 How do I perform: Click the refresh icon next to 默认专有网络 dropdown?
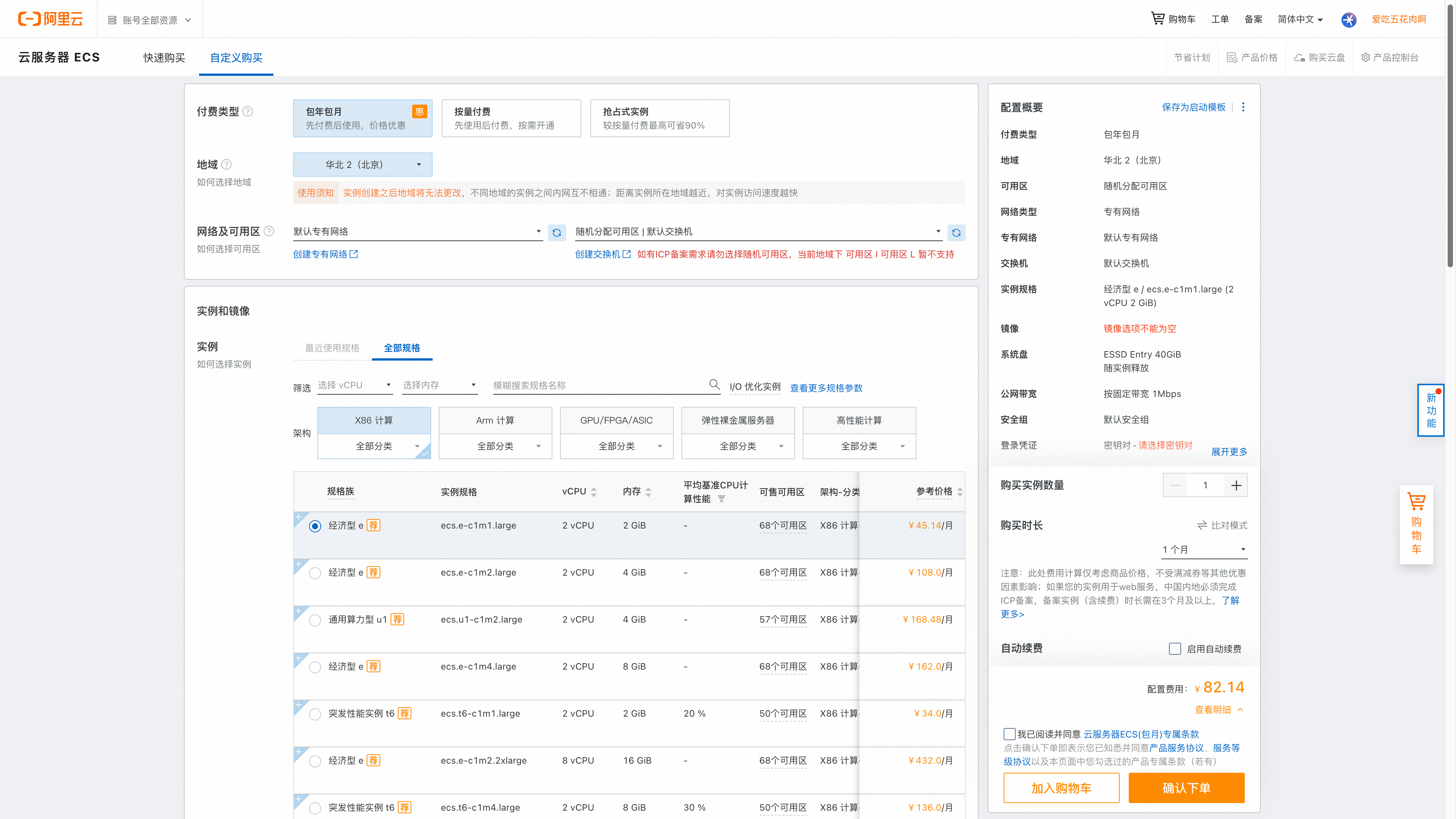(557, 232)
